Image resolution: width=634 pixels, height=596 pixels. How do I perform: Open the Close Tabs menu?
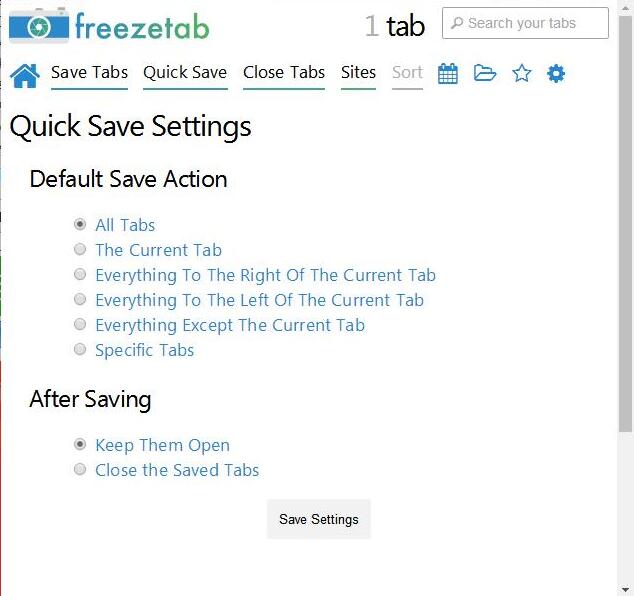coord(284,73)
